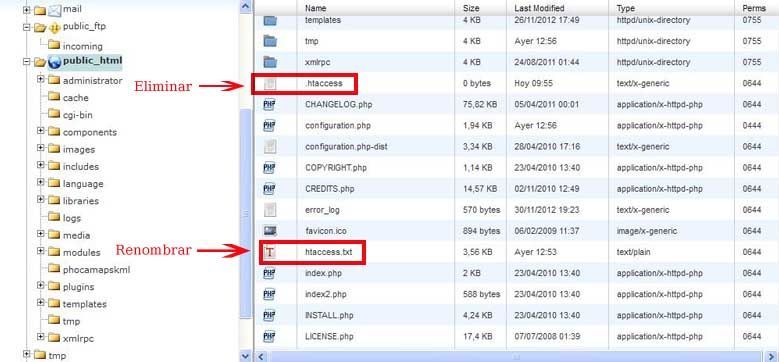Screen dimensions: 779x362
Task: Click the PHP icon beside configuration.php
Action: click(269, 126)
